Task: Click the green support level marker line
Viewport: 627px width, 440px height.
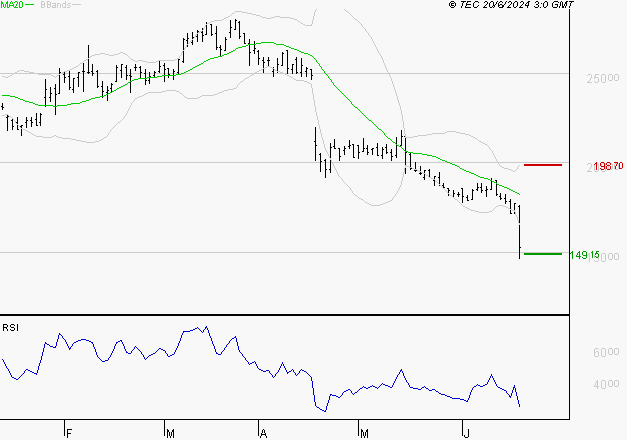Action: 543,254
